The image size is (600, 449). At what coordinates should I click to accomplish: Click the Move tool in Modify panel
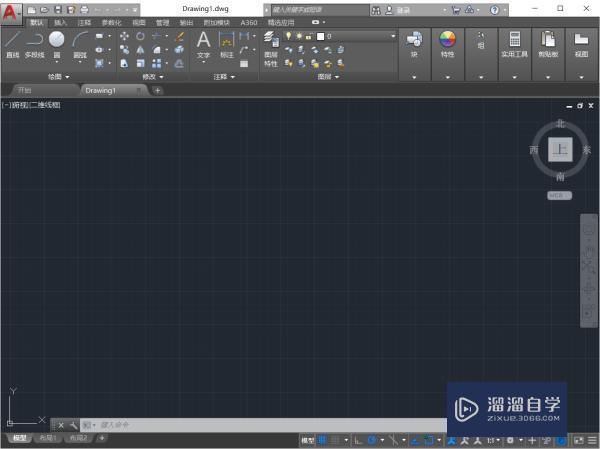coord(124,36)
